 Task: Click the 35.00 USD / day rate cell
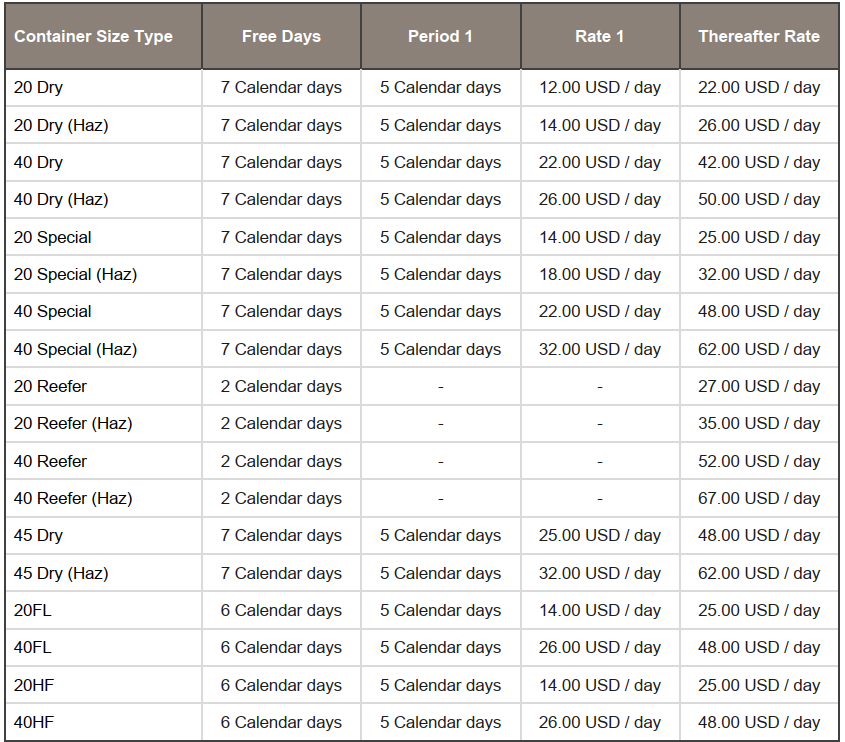pyautogui.click(x=759, y=423)
